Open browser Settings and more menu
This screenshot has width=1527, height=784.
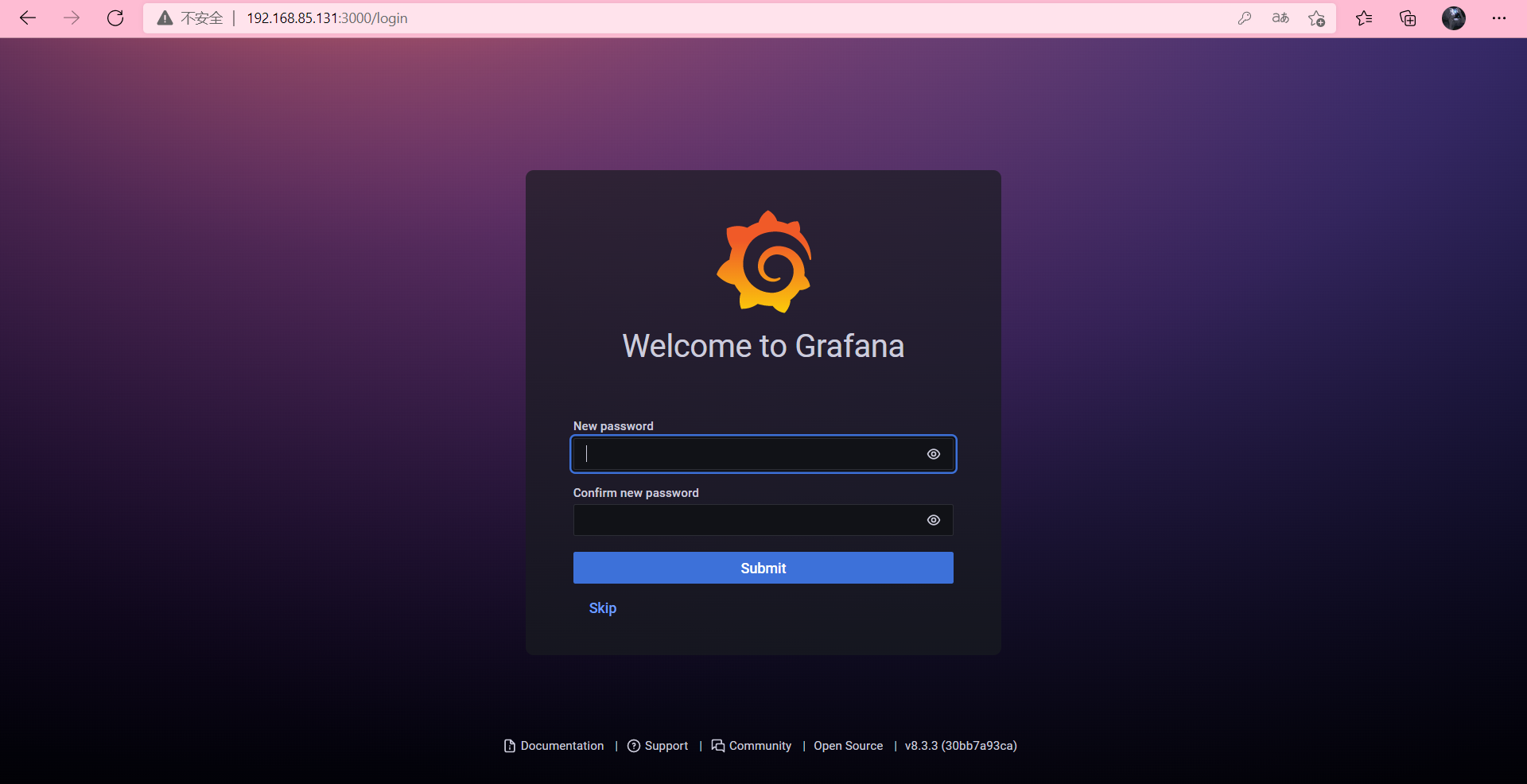tap(1499, 18)
